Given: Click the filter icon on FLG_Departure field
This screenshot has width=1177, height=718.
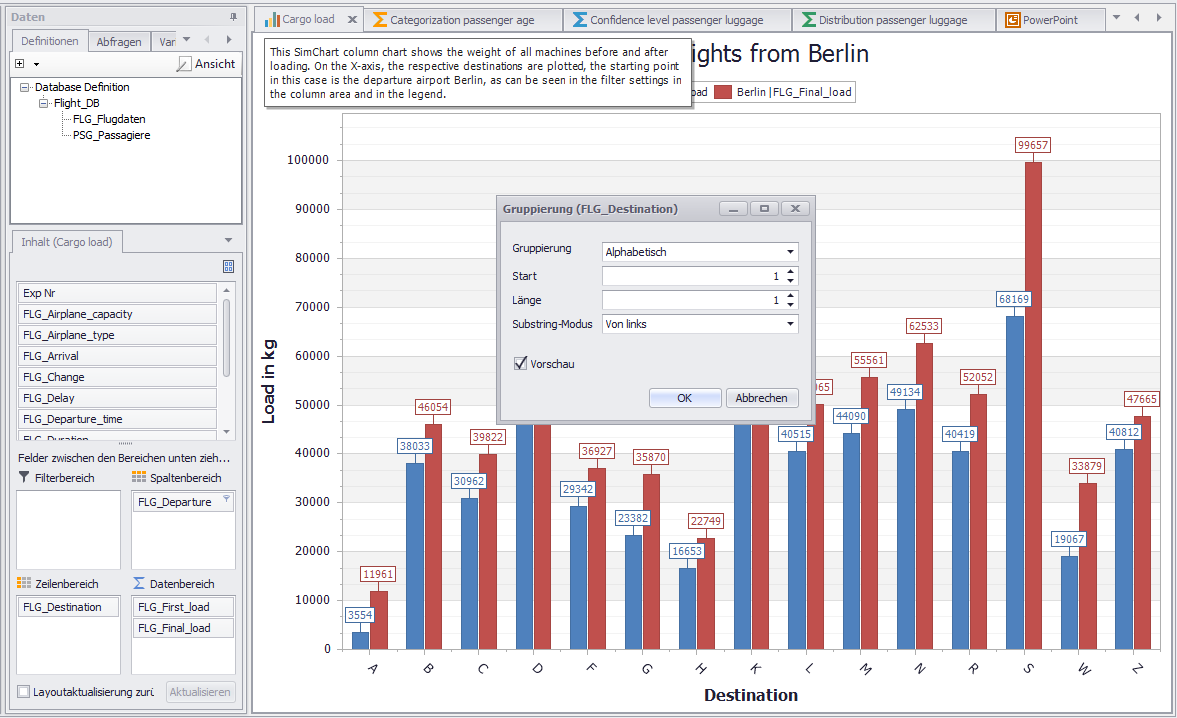Looking at the screenshot, I should 226,499.
